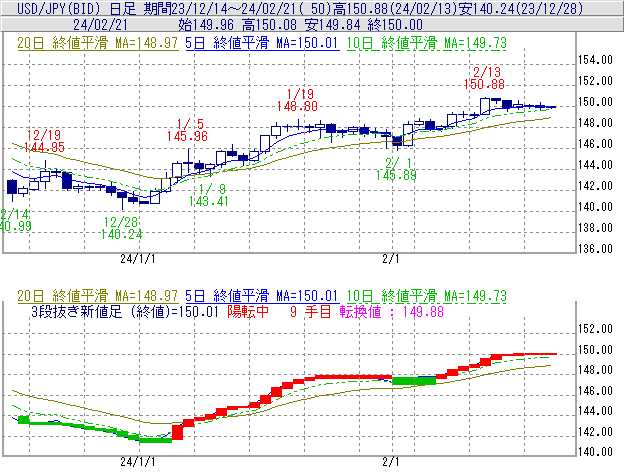Click 20日 MA=148.97 legend in upper chart
This screenshot has width=624, height=475.
[98, 43]
